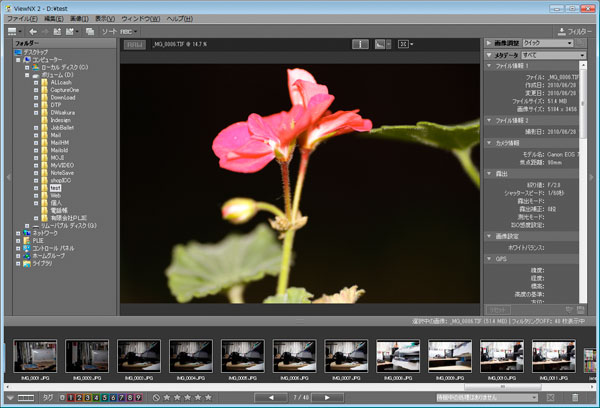Open the ウィンドウ(W) menu
Image resolution: width=600 pixels, height=408 pixels.
[140, 19]
